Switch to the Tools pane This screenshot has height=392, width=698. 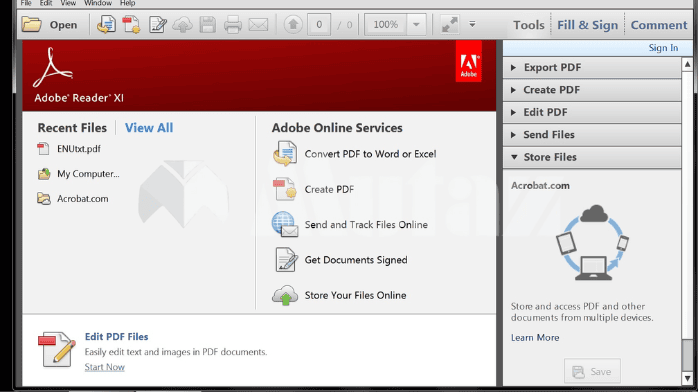pyautogui.click(x=528, y=25)
